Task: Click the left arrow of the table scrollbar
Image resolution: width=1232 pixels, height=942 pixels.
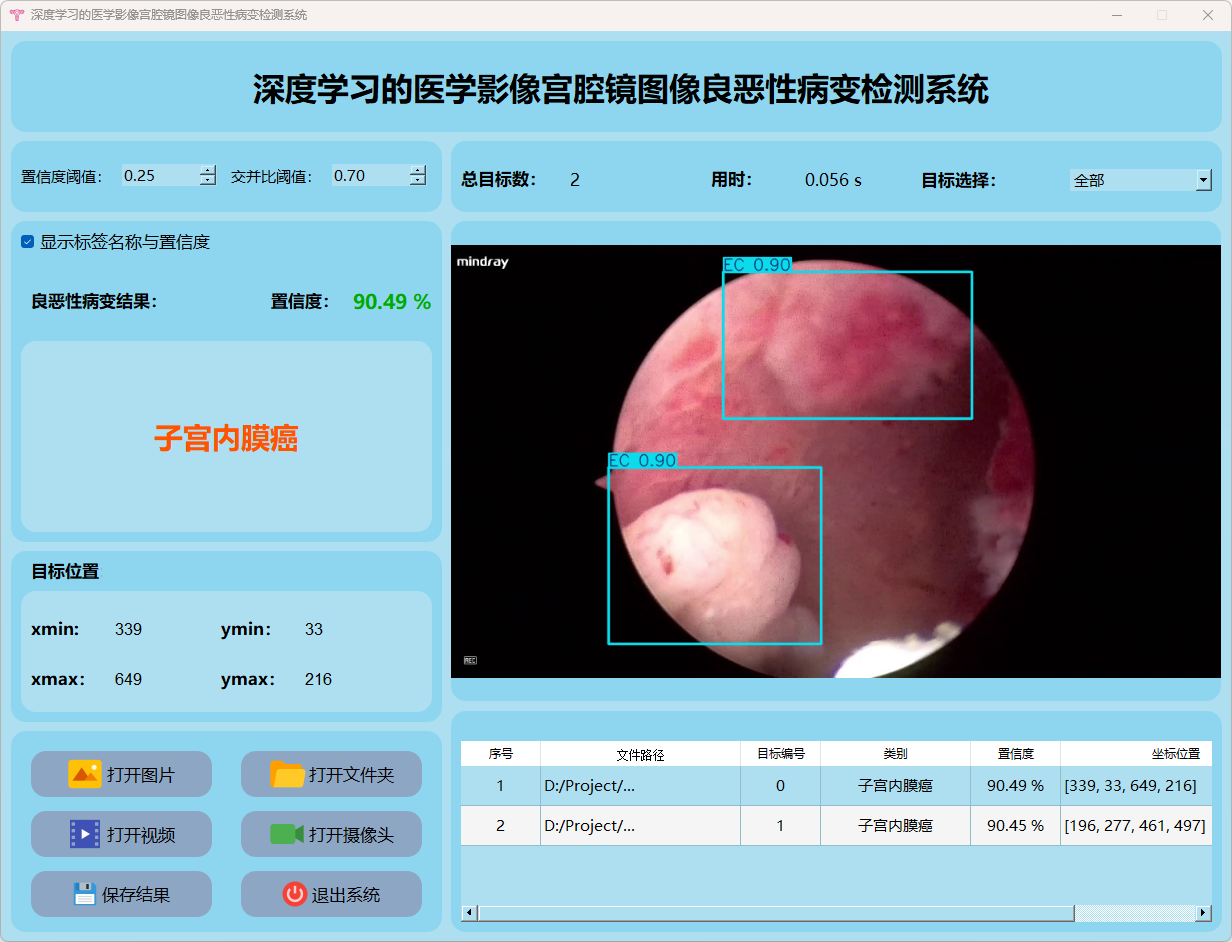Action: [469, 913]
